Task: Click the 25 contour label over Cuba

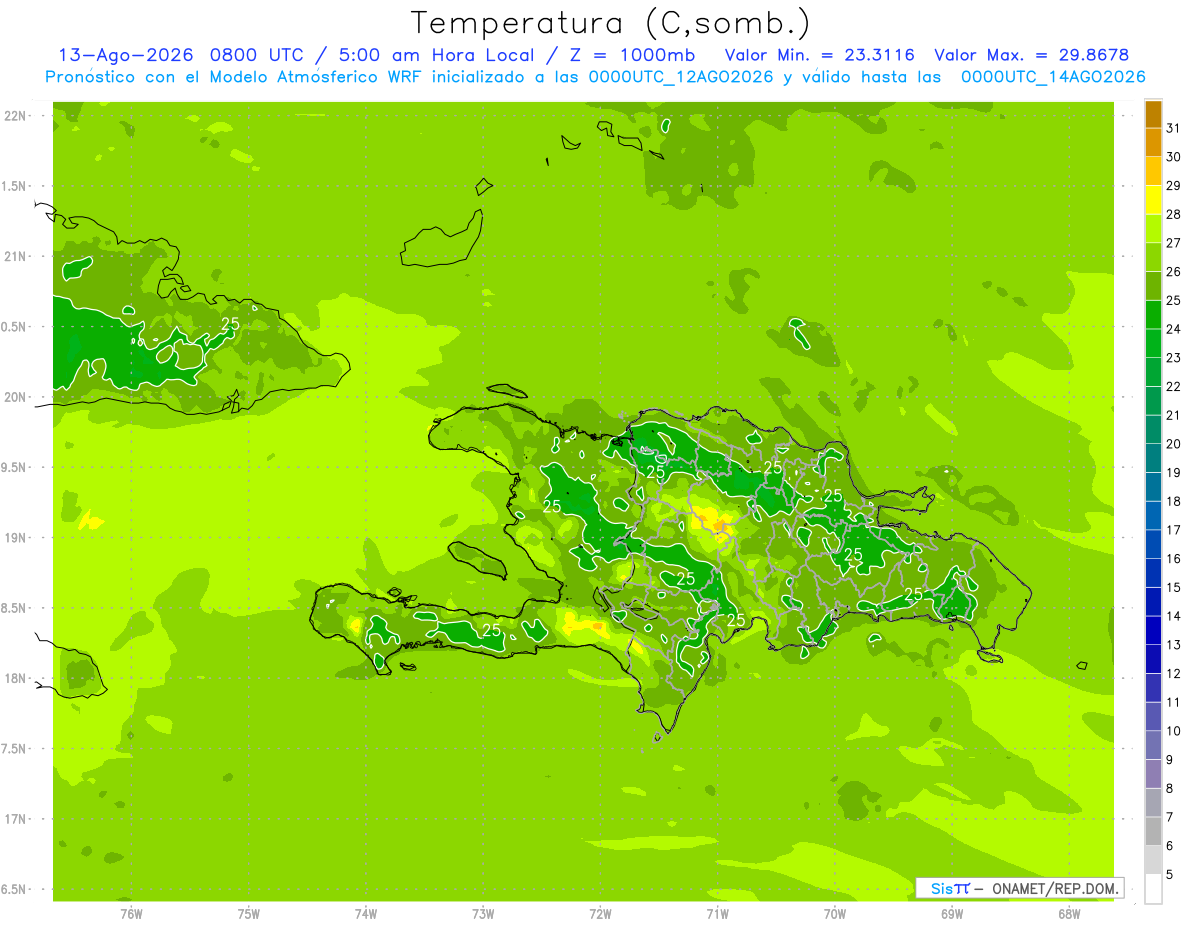Action: pyautogui.click(x=230, y=324)
